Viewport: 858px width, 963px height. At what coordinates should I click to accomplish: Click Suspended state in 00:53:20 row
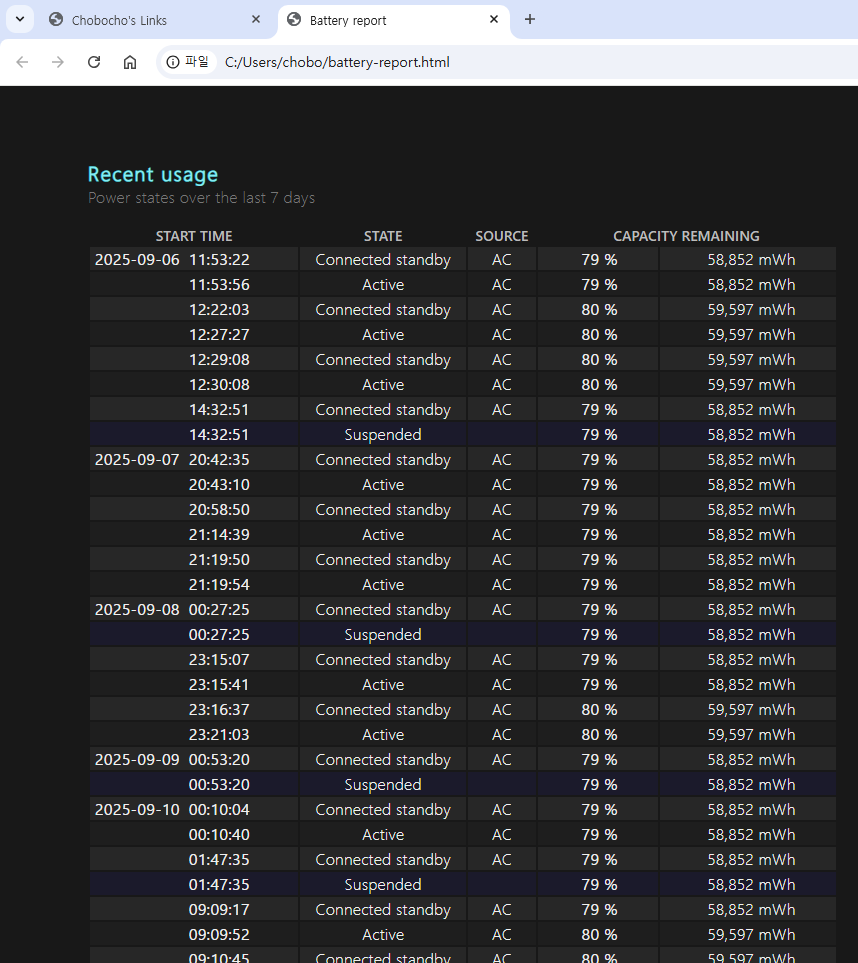[383, 785]
